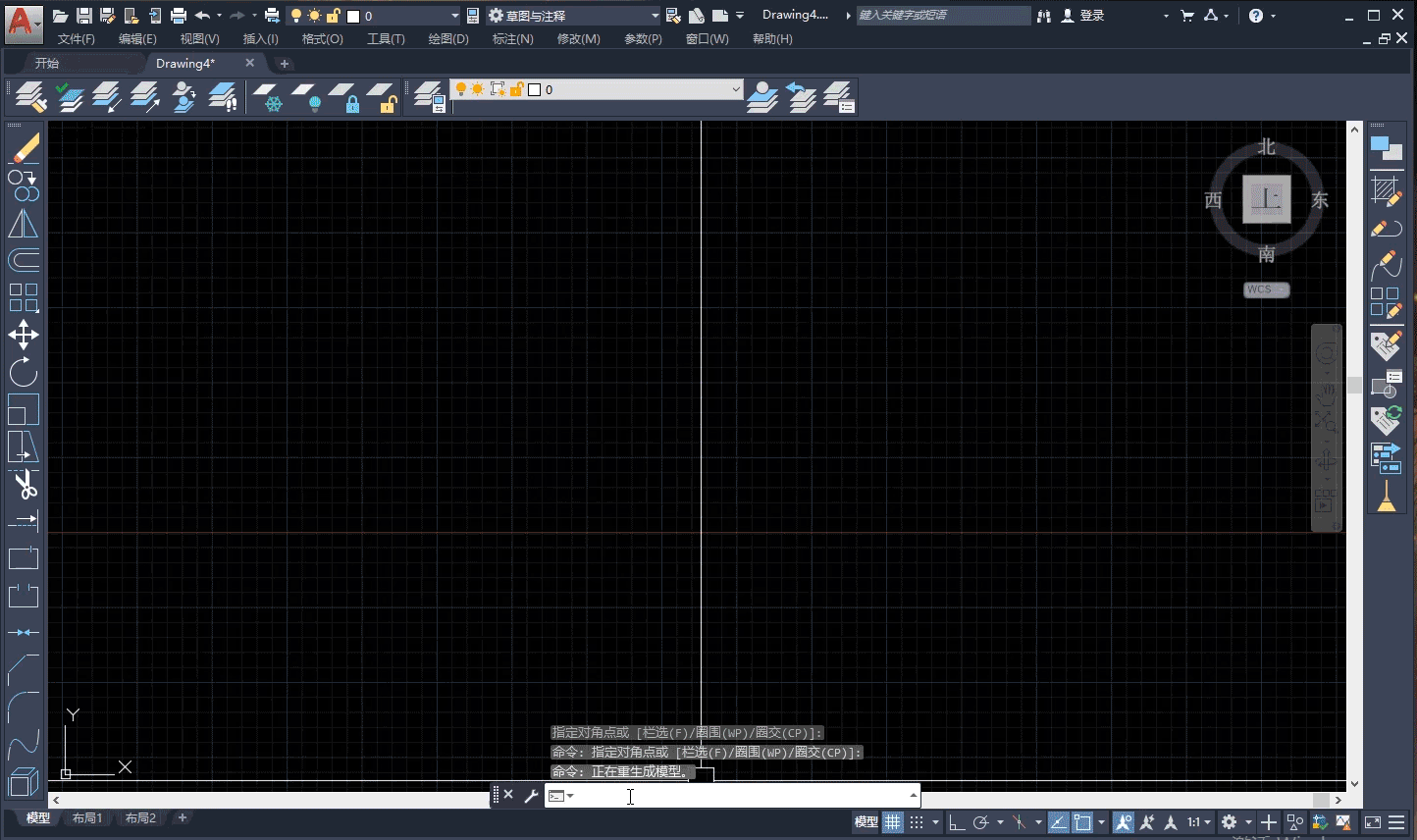Toggle polar tracking in status bar
Image resolution: width=1417 pixels, height=840 pixels.
coord(980,822)
